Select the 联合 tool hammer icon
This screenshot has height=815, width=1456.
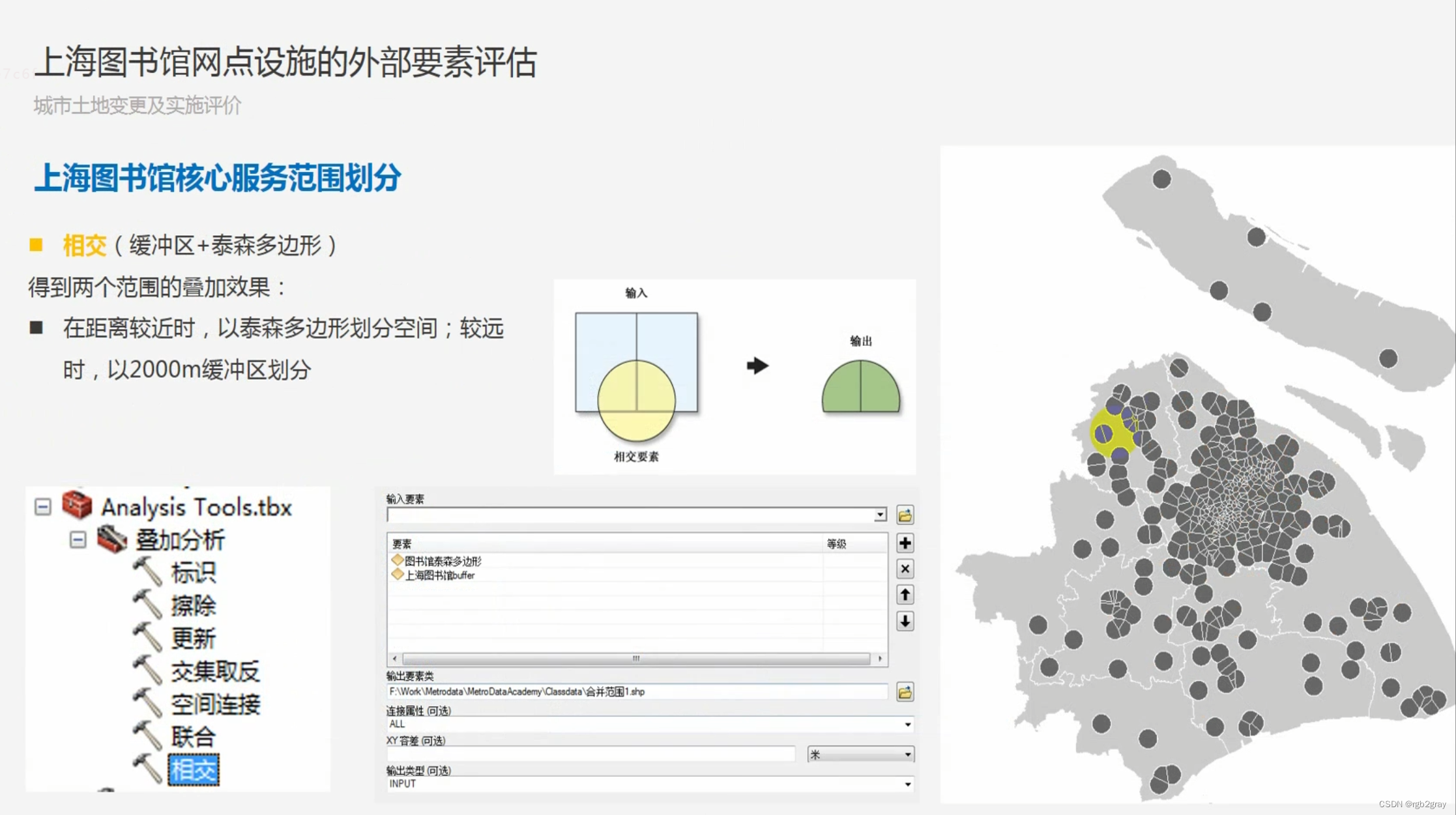[x=147, y=736]
